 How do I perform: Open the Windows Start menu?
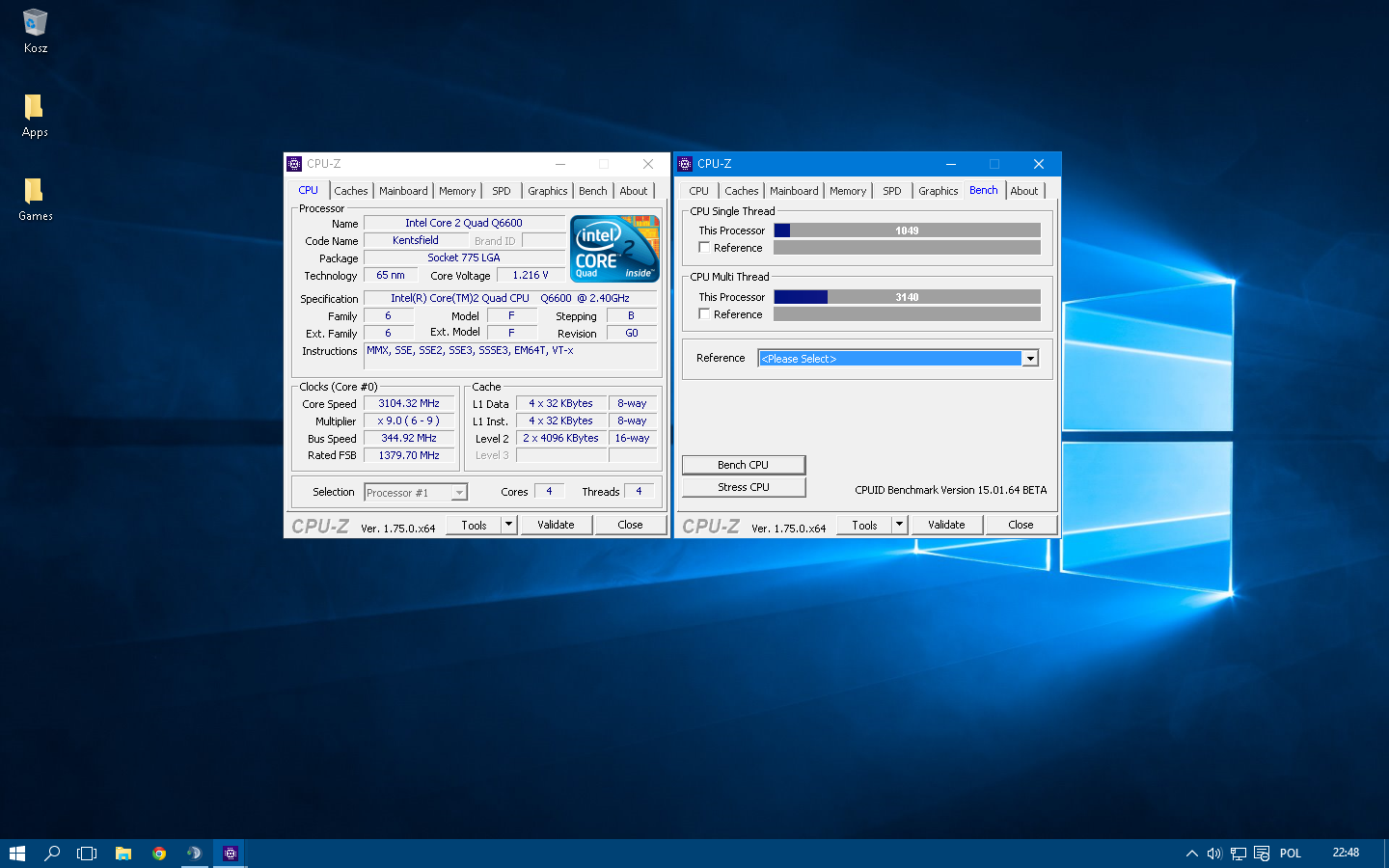(x=16, y=854)
